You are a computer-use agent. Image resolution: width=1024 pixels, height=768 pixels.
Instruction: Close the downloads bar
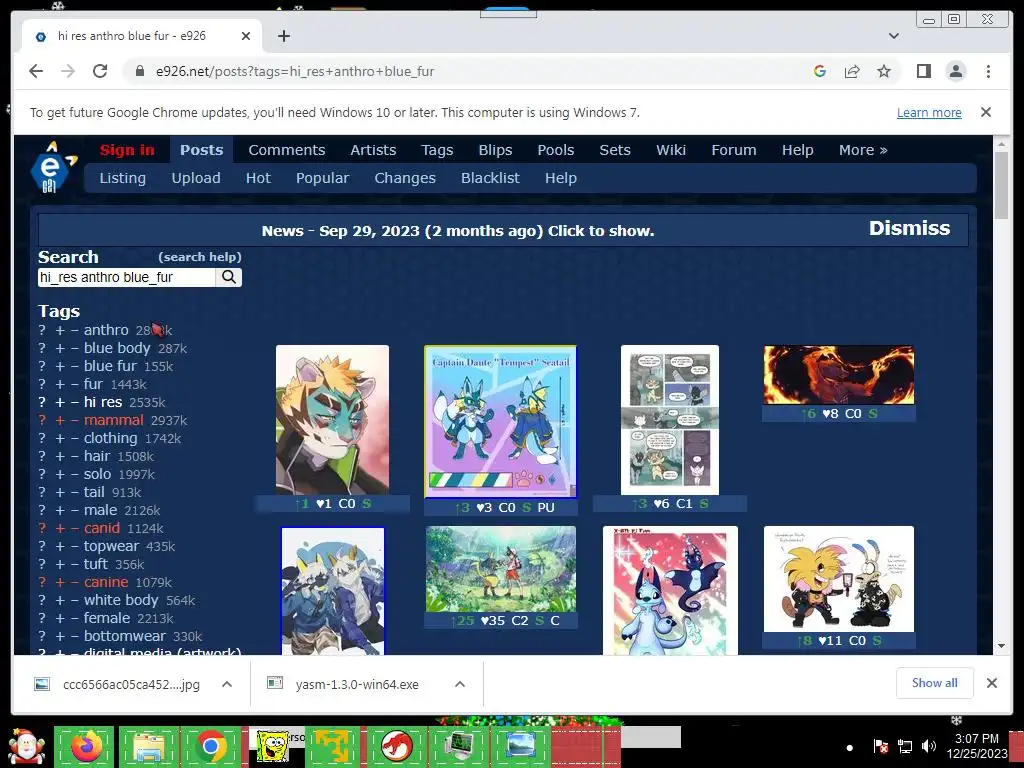[x=992, y=683]
